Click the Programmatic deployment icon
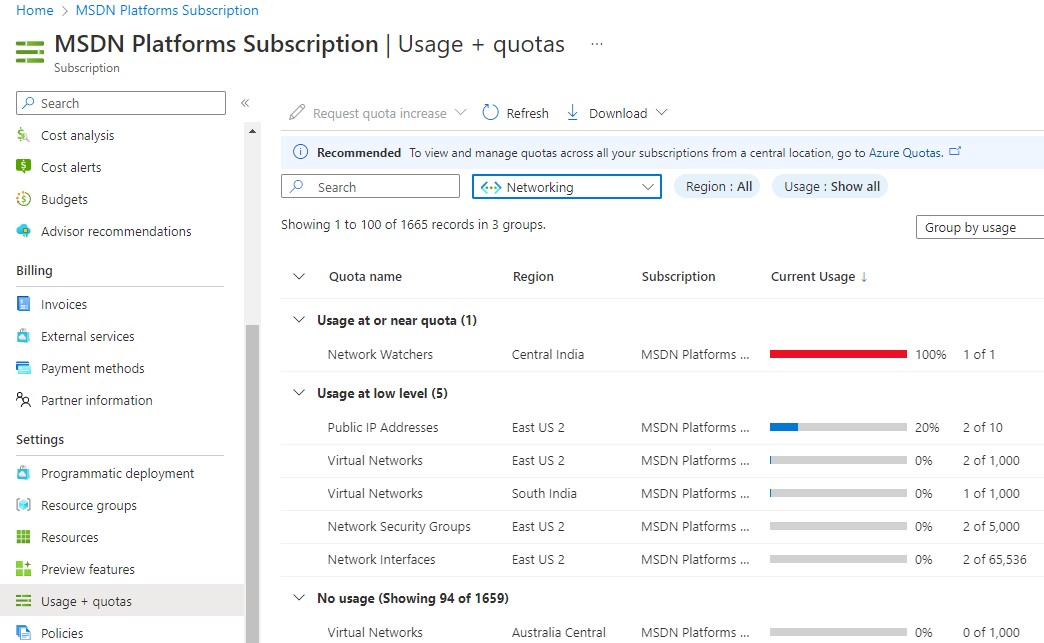1044x643 pixels. [23, 473]
